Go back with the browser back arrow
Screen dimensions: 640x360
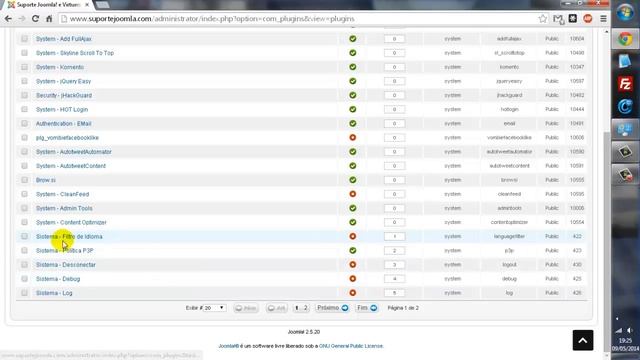click(8, 19)
